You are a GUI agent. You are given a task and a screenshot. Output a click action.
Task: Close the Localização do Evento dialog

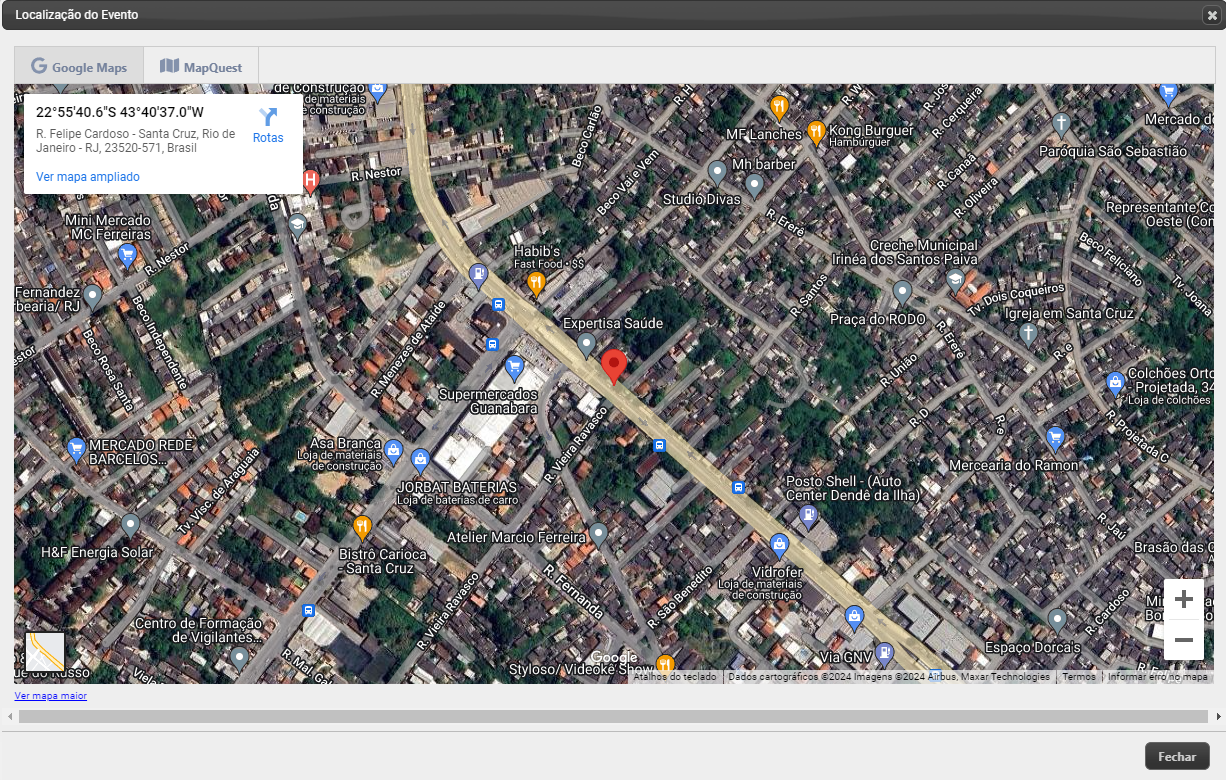click(x=1212, y=15)
